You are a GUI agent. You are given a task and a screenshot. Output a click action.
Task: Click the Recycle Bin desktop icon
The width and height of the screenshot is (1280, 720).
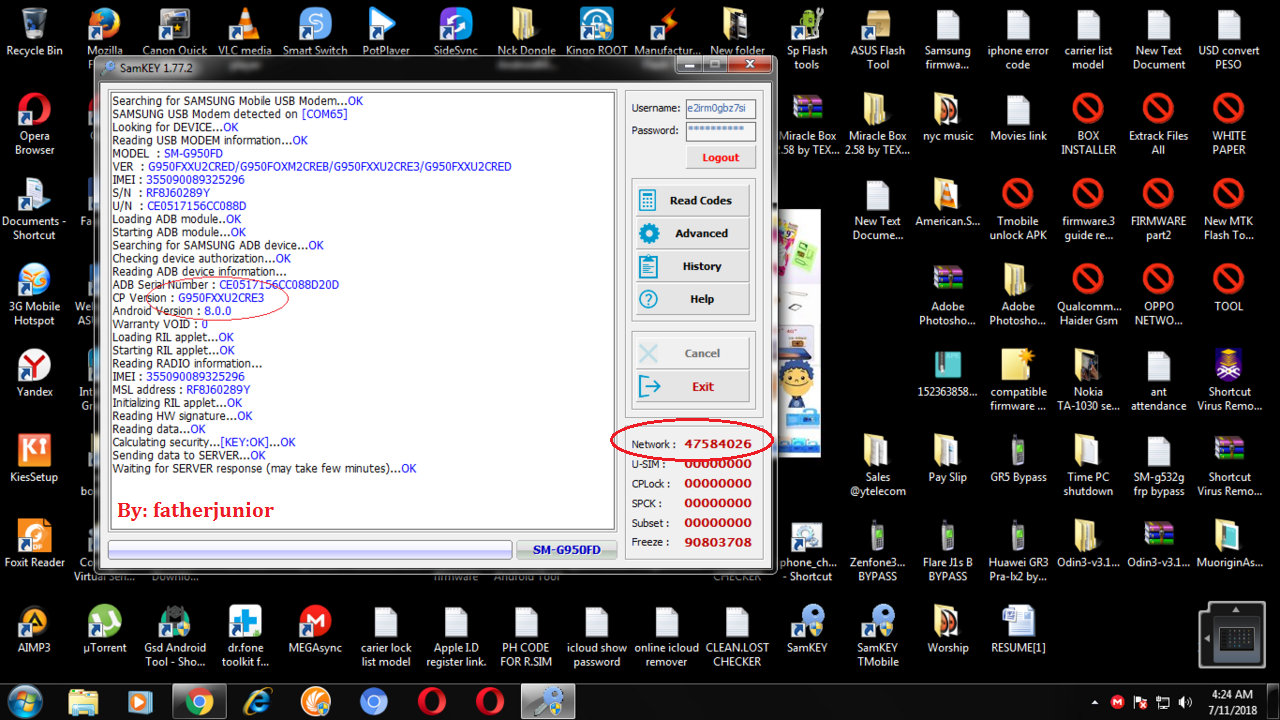tap(34, 32)
